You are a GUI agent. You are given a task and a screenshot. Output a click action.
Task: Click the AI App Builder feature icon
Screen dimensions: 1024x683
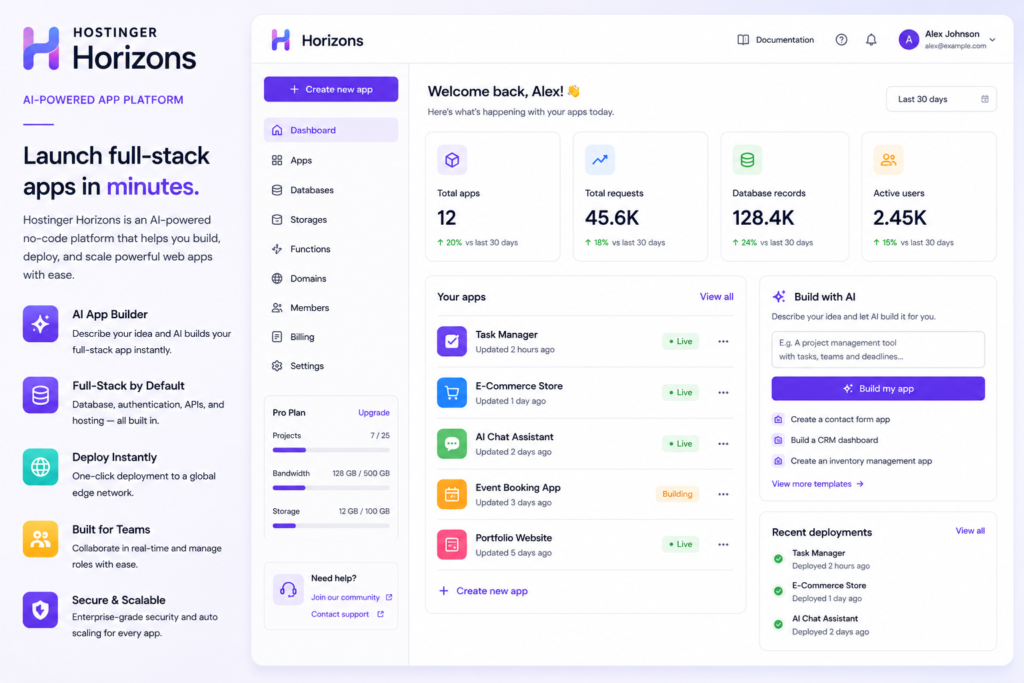[x=40, y=324]
